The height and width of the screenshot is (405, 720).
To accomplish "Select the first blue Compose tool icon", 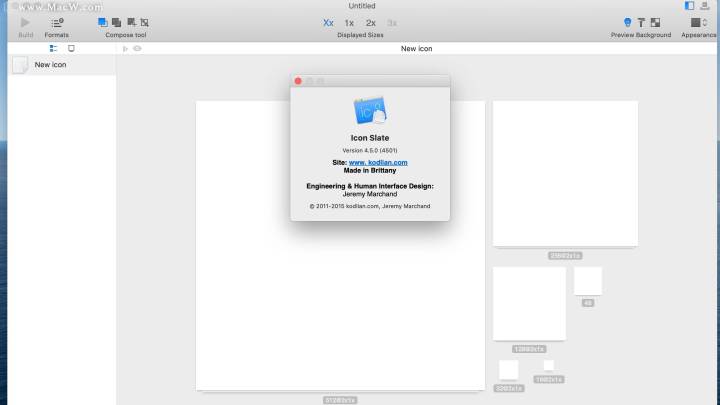I will tap(103, 22).
